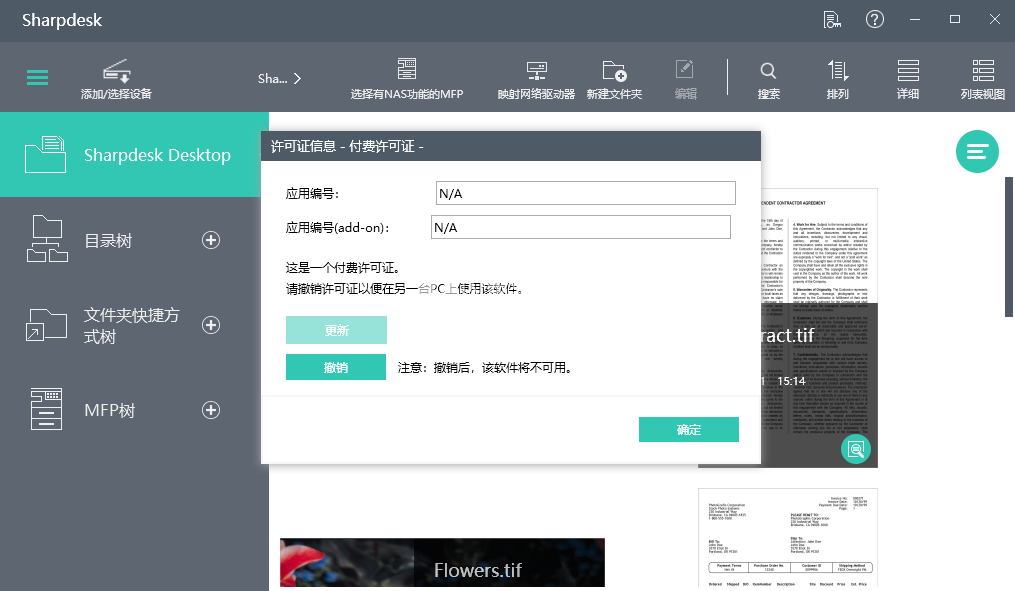This screenshot has width=1015, height=591.
Task: Select the invoice document thumbnail
Action: pyautogui.click(x=788, y=538)
